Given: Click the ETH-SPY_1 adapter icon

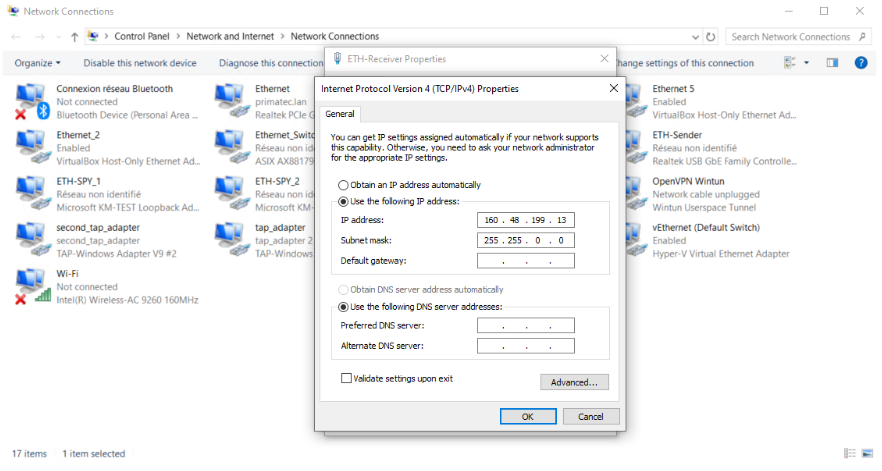Looking at the screenshot, I should (x=31, y=193).
